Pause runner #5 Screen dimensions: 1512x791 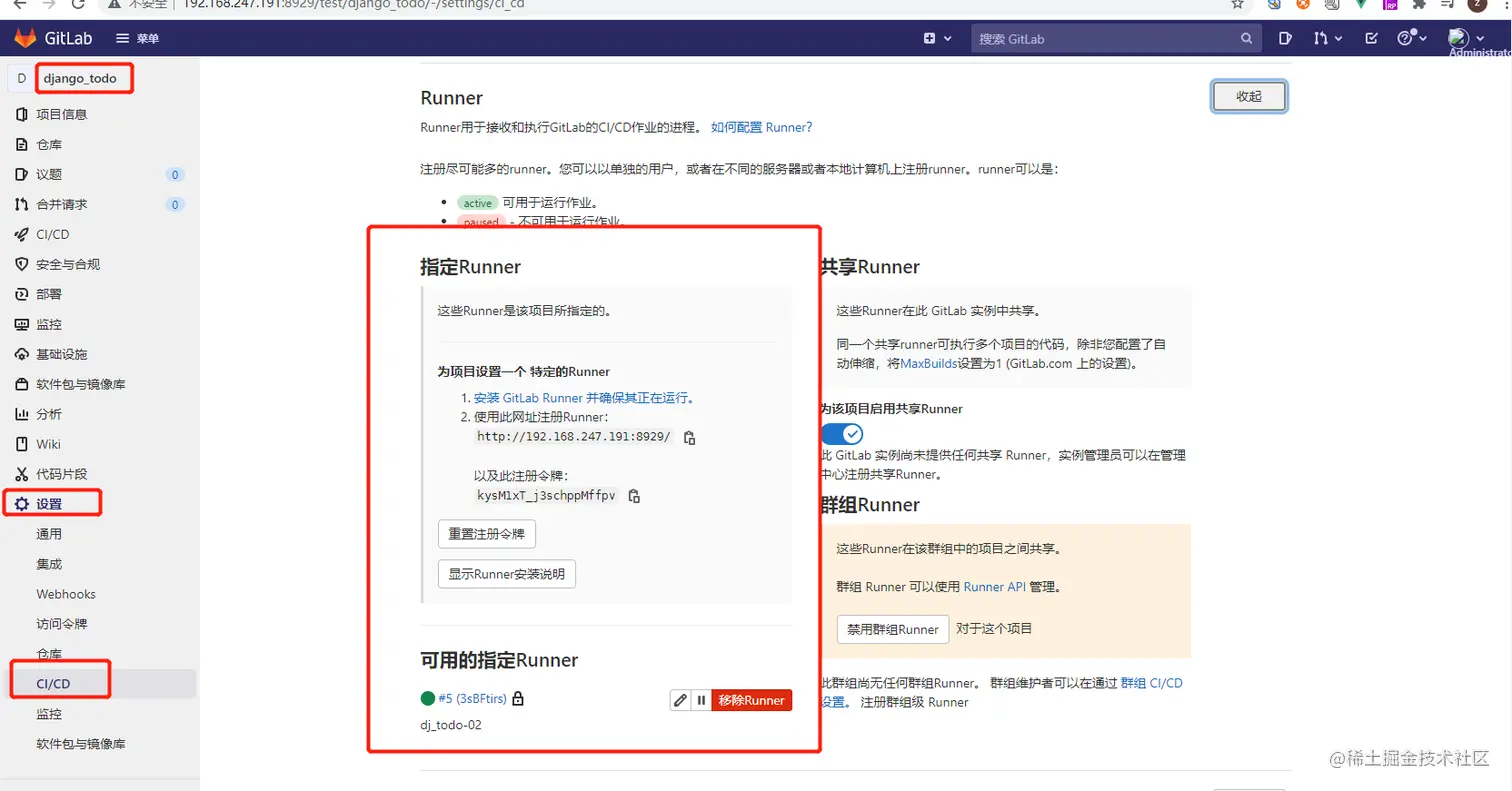click(x=701, y=701)
